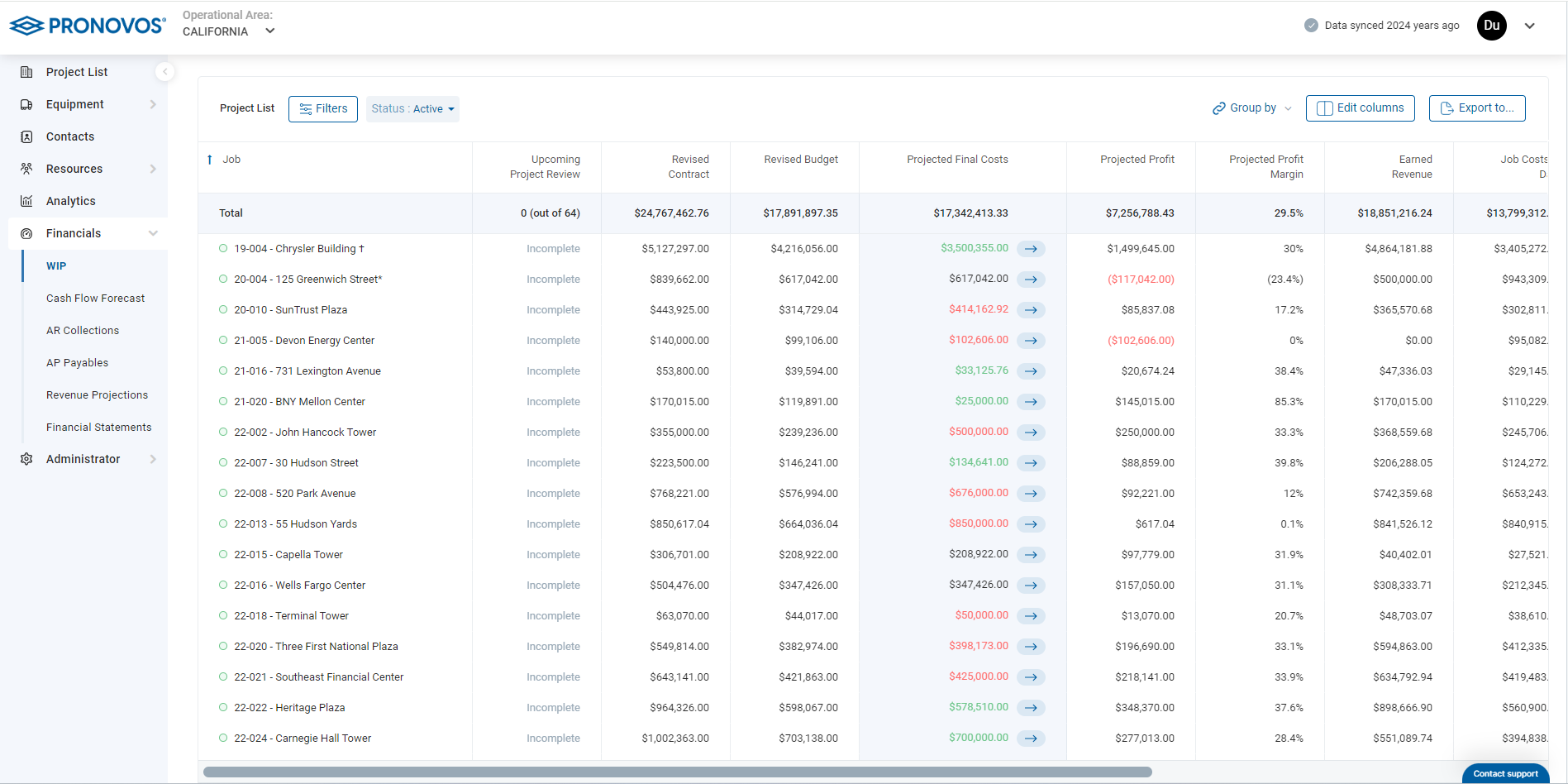The width and height of the screenshot is (1568, 784).
Task: Click the Job column sort arrow
Action: [210, 160]
